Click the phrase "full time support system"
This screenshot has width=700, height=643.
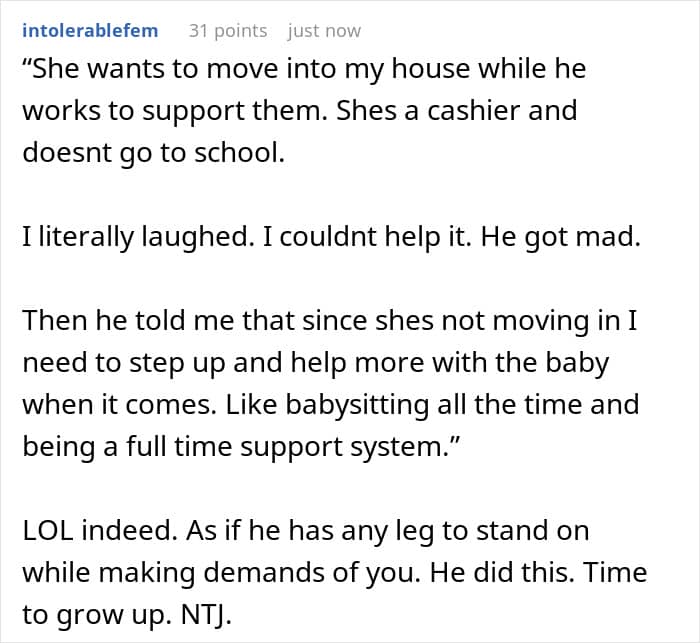click(x=299, y=444)
